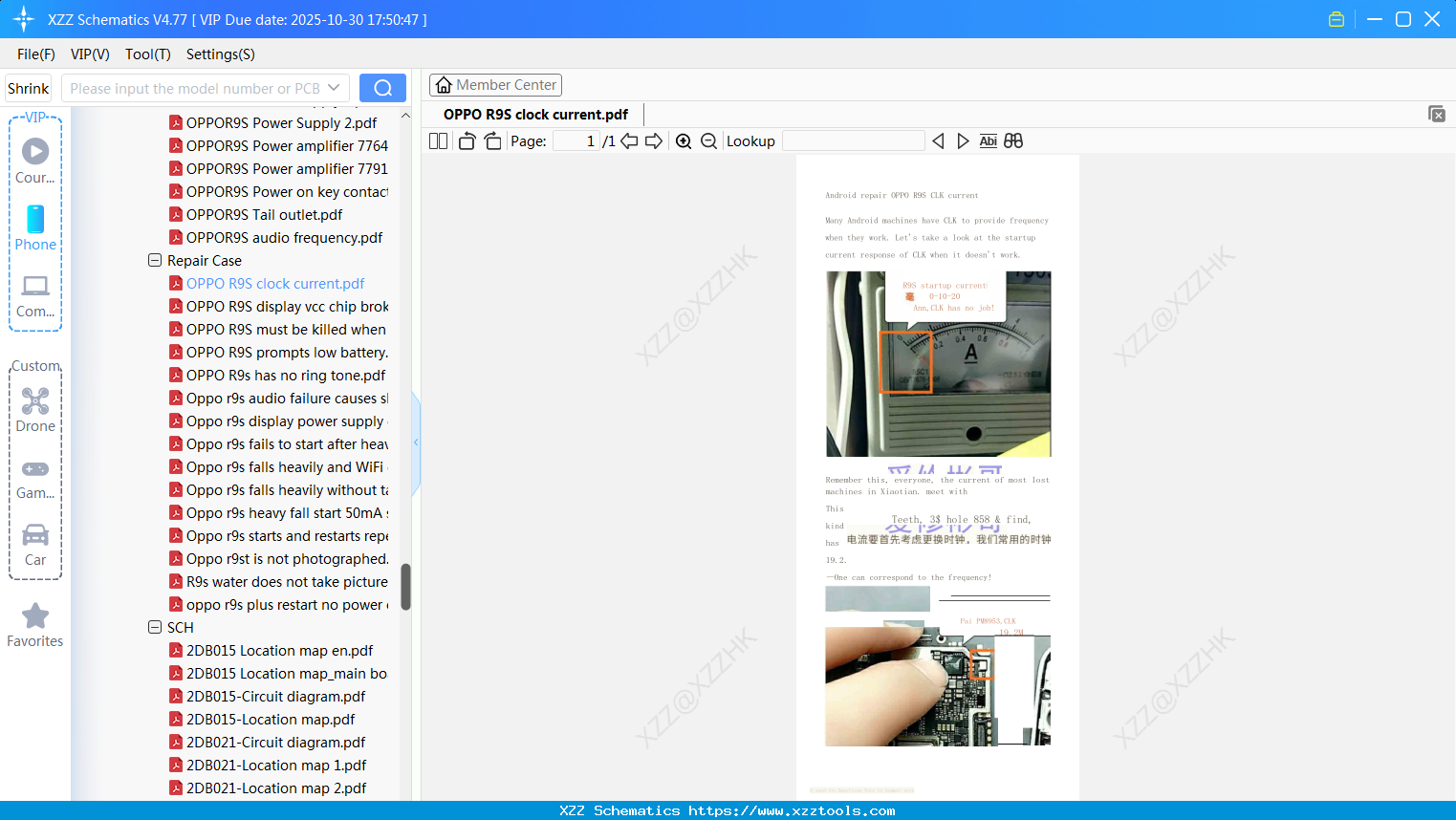Find previous Lookup match triangle
This screenshot has width=1456, height=820.
click(x=938, y=141)
